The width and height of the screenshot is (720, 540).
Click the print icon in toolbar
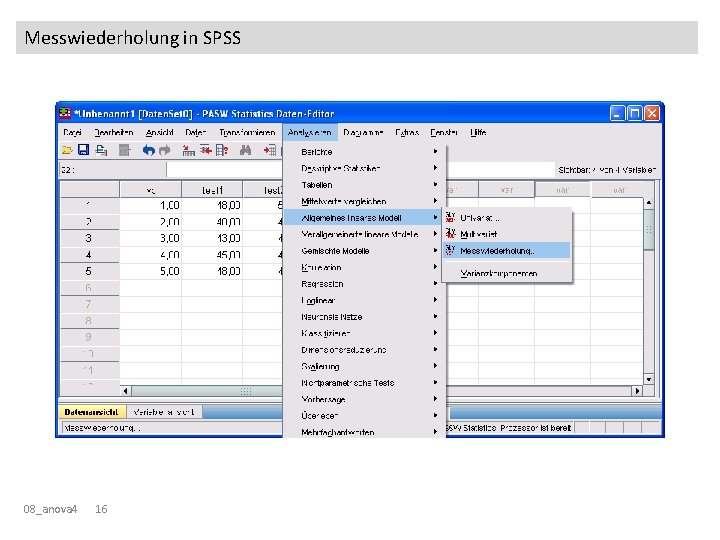101,150
